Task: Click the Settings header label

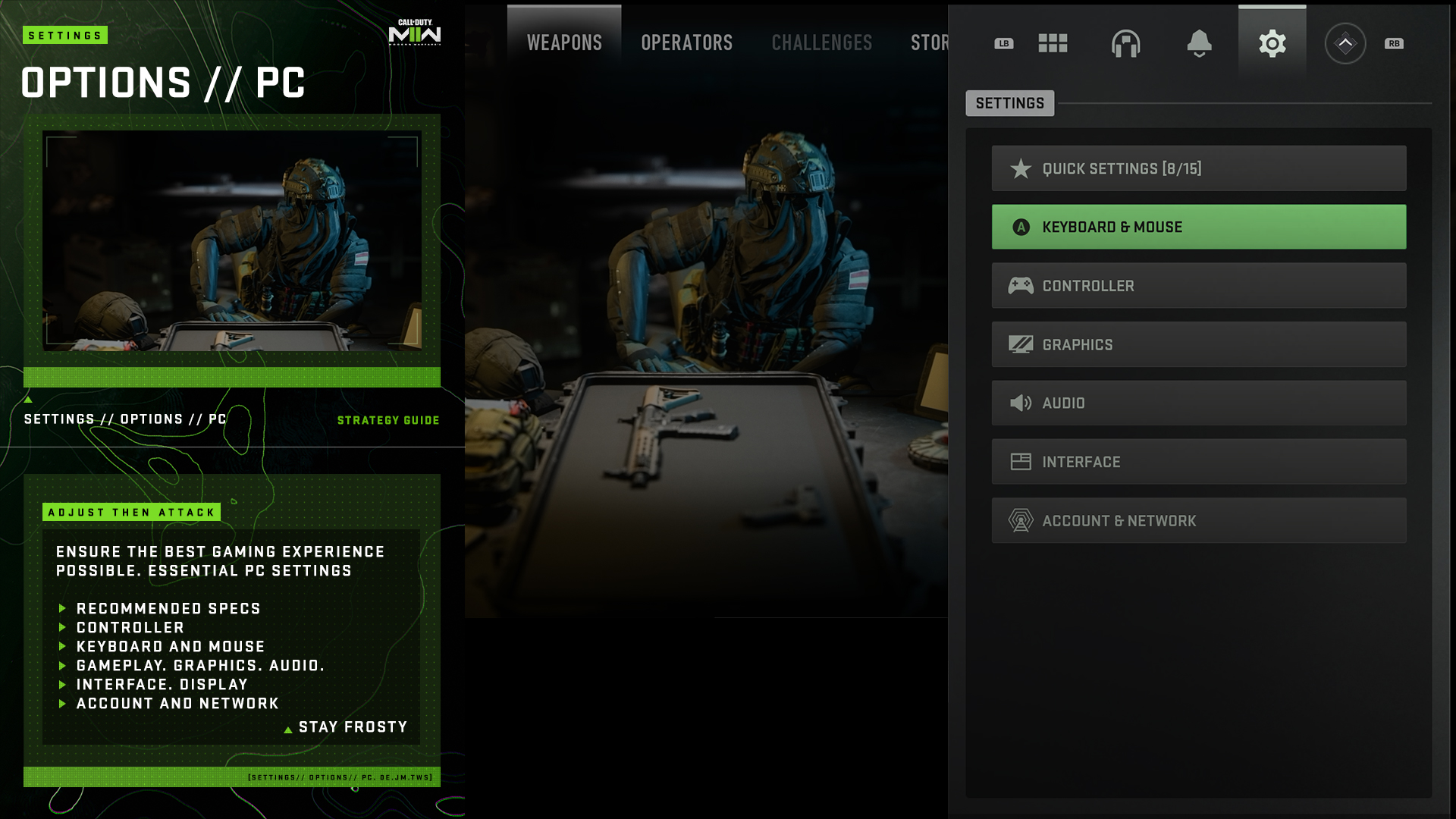Action: point(1009,103)
